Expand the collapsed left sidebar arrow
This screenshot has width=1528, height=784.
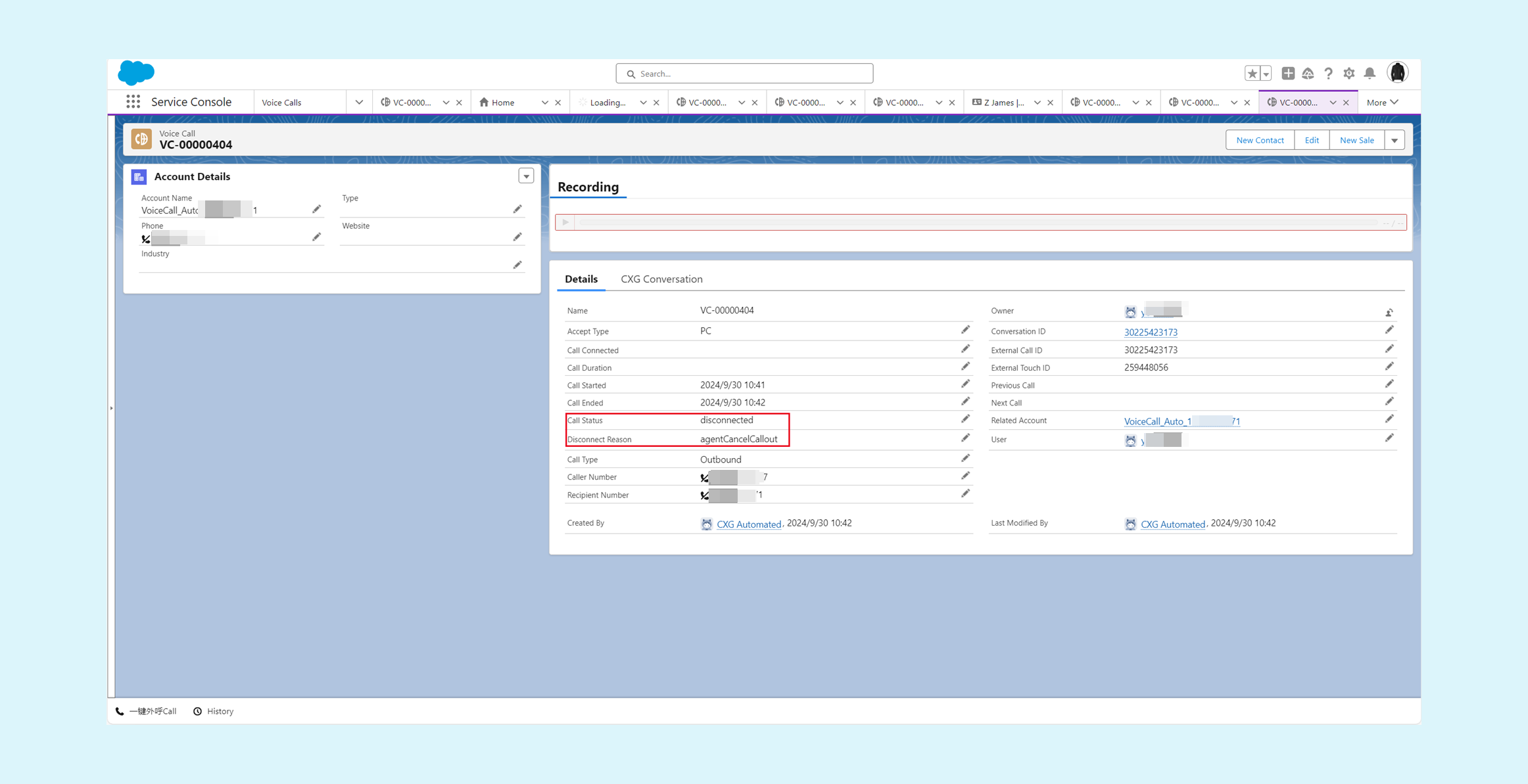point(111,408)
